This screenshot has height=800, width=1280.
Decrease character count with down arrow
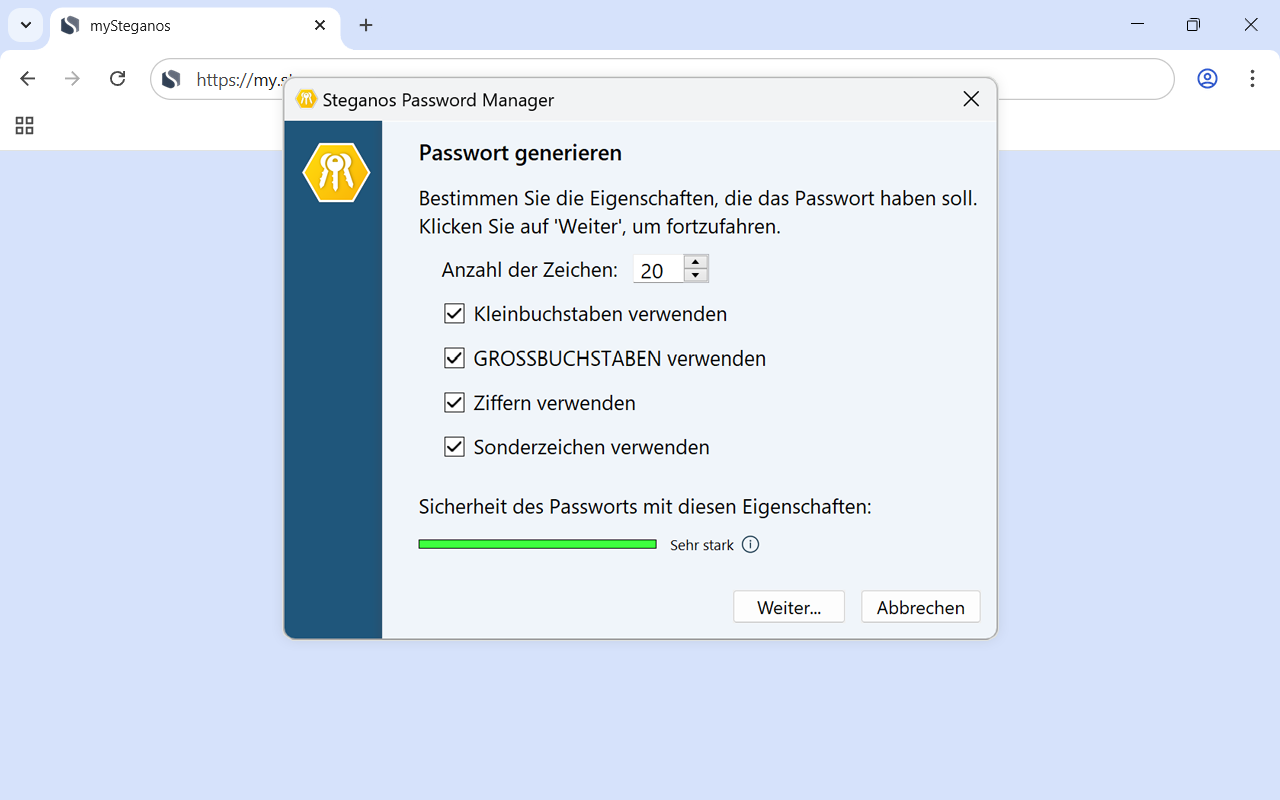(x=696, y=276)
